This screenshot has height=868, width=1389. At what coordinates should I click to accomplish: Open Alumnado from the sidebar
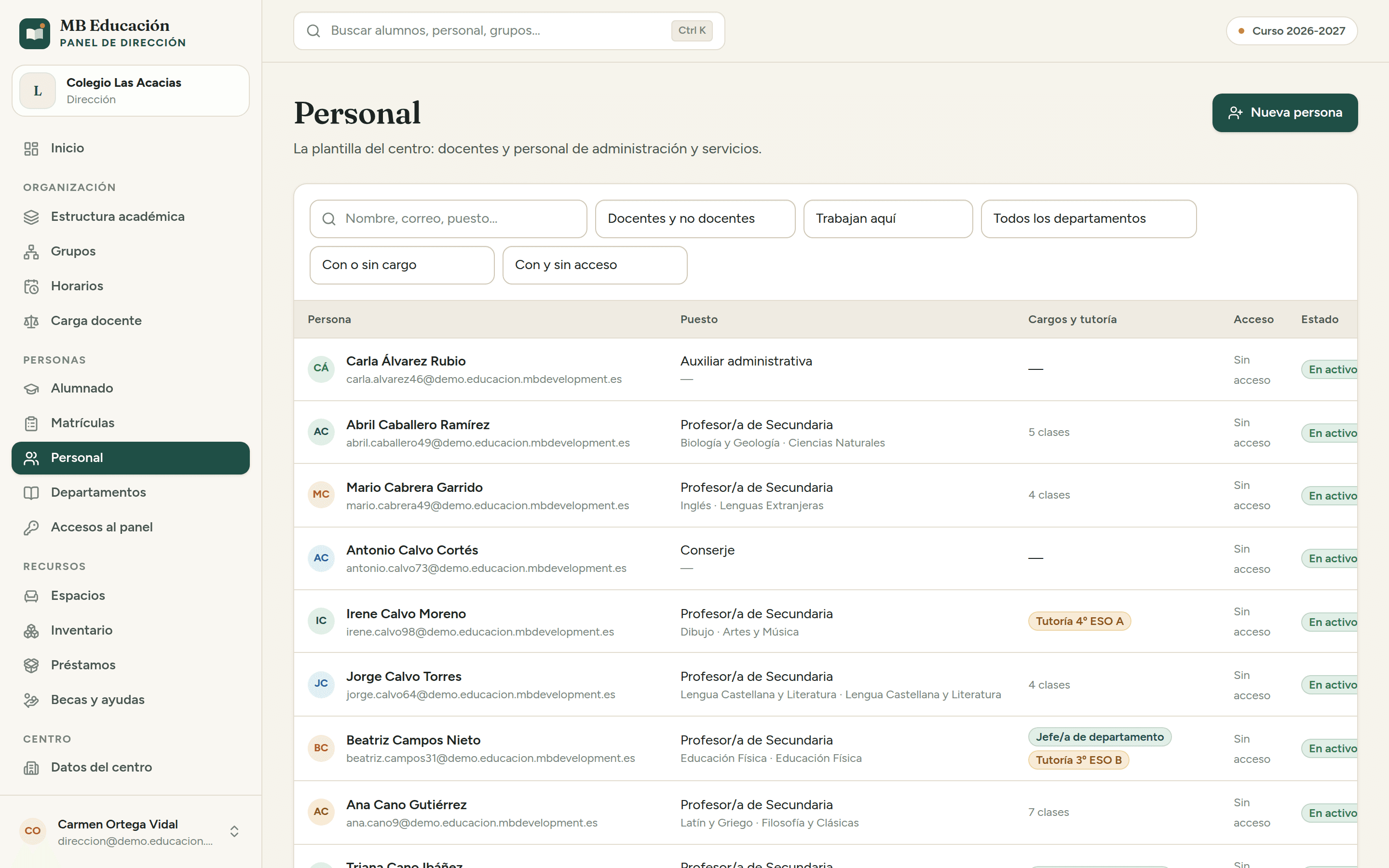[x=131, y=389]
